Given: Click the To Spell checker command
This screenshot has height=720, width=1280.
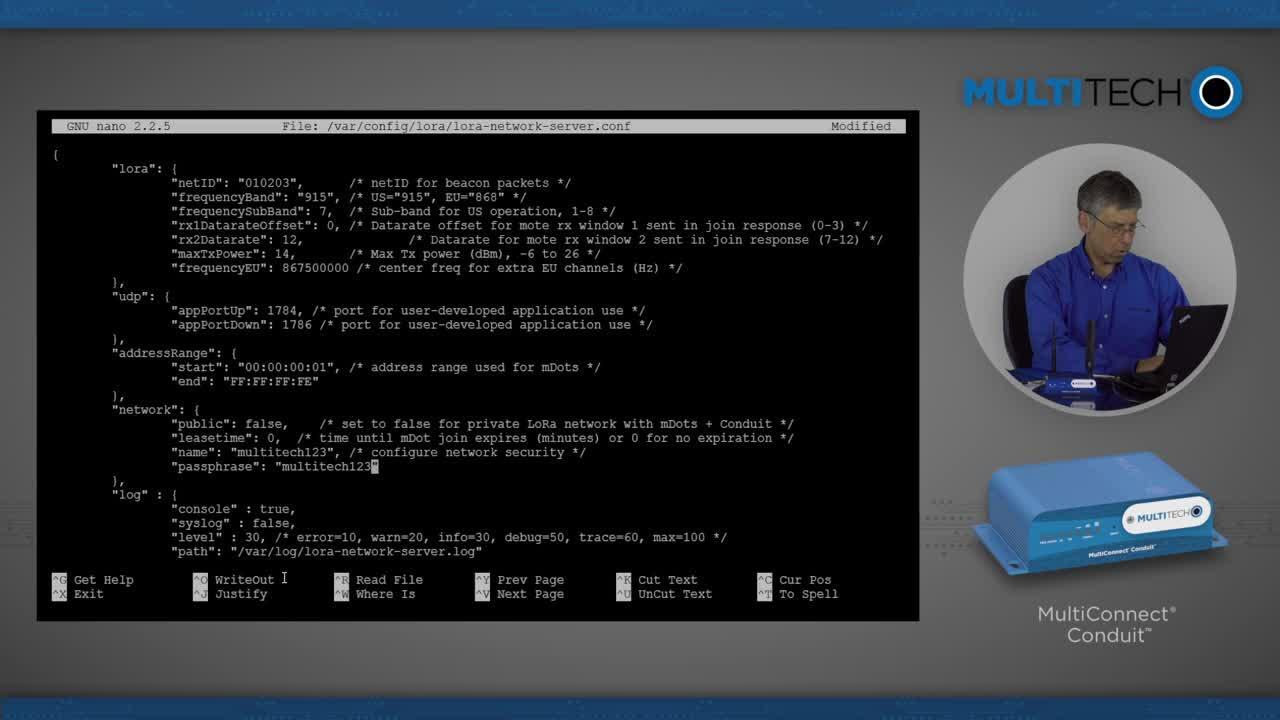Looking at the screenshot, I should point(807,593).
